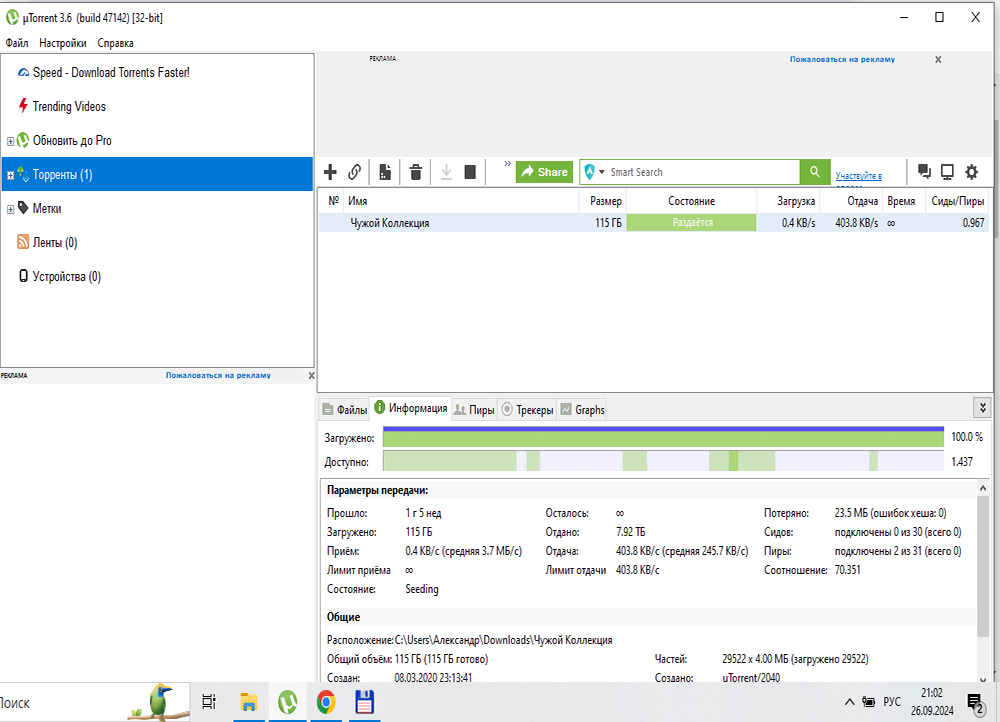
Task: Click sidebar Пожаловаться на рекламу link
Action: coord(218,376)
